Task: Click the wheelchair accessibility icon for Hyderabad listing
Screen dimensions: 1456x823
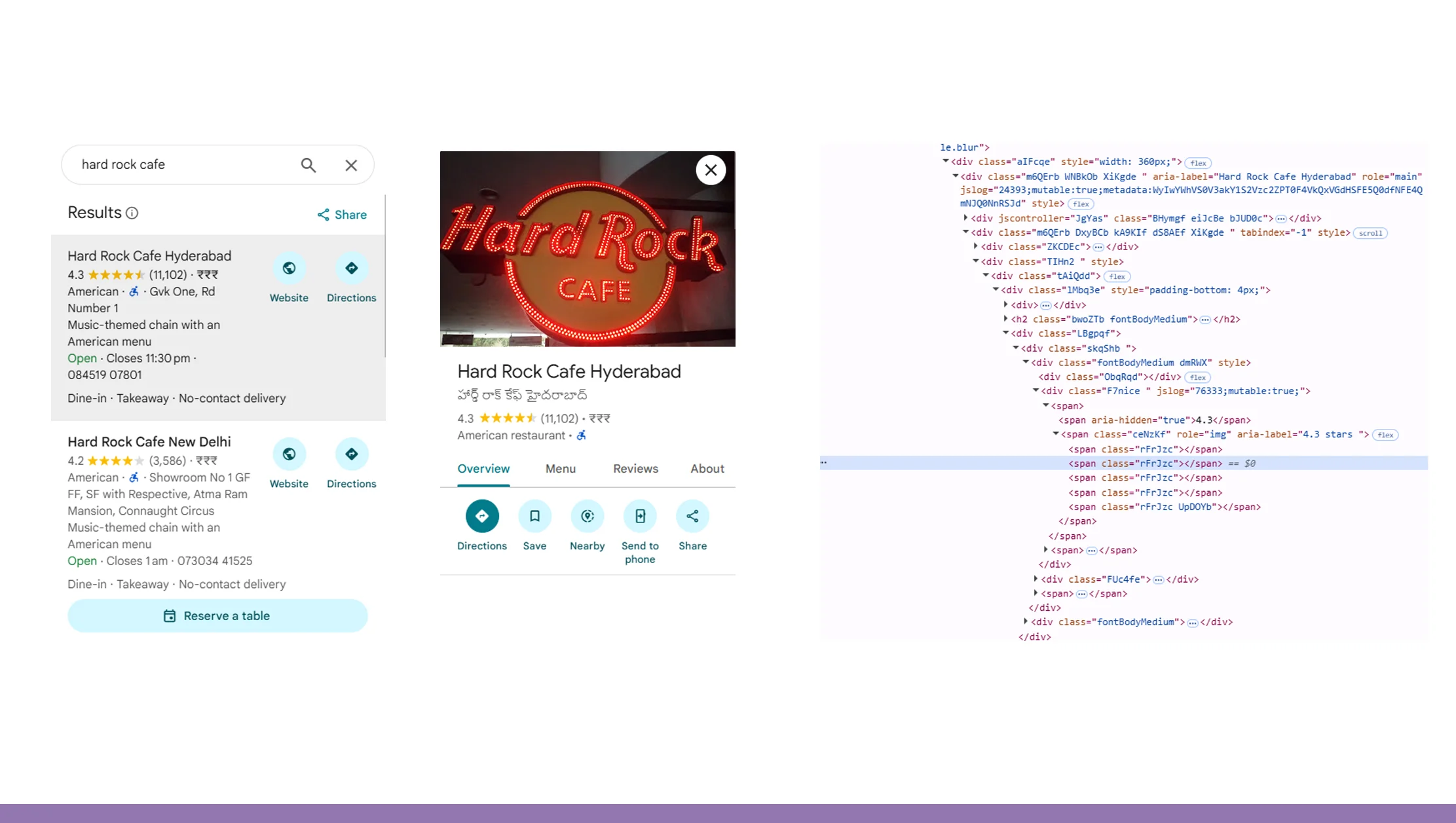Action: point(134,291)
